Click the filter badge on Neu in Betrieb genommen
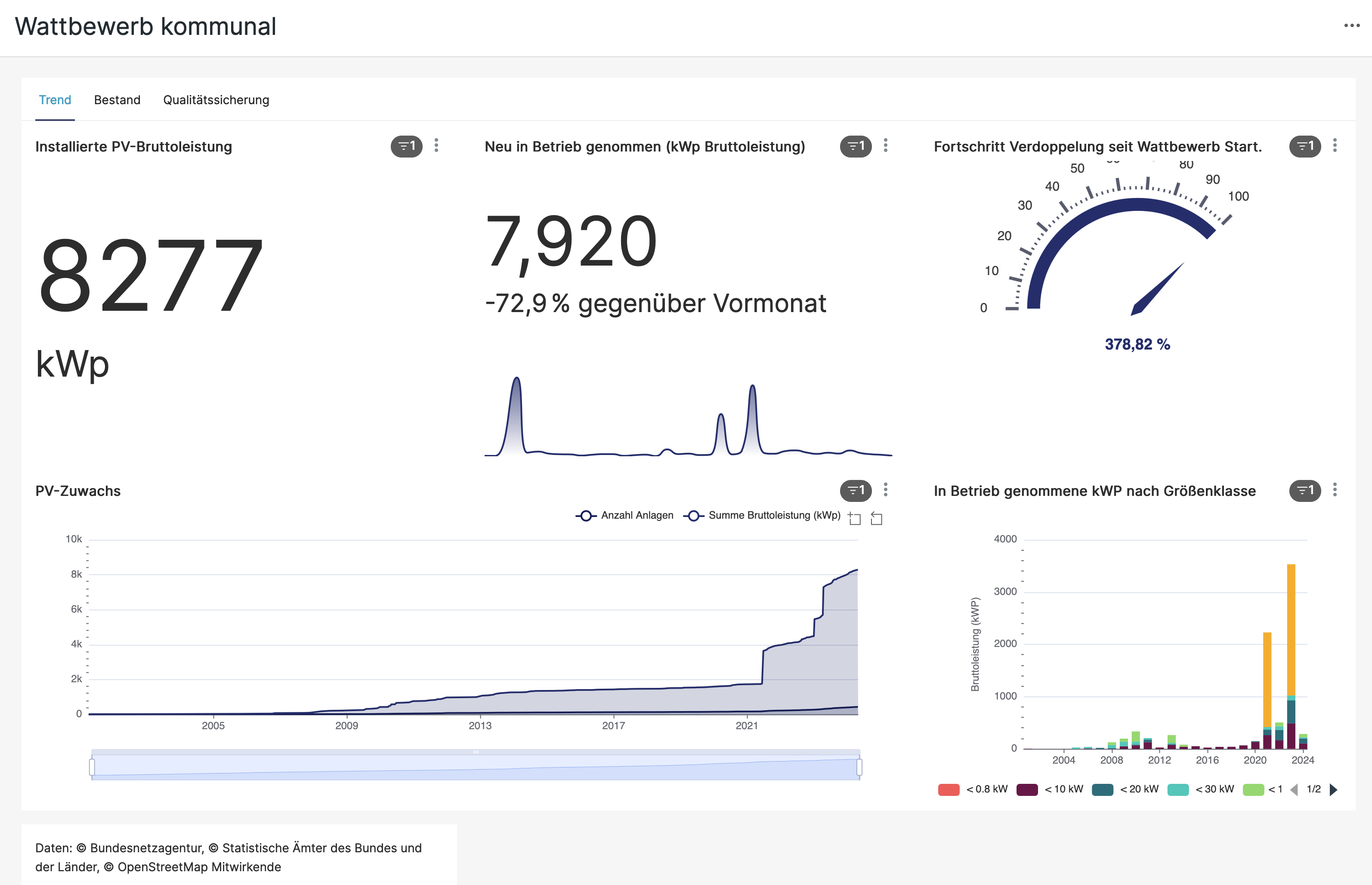Viewport: 1372px width, 885px height. [x=856, y=146]
